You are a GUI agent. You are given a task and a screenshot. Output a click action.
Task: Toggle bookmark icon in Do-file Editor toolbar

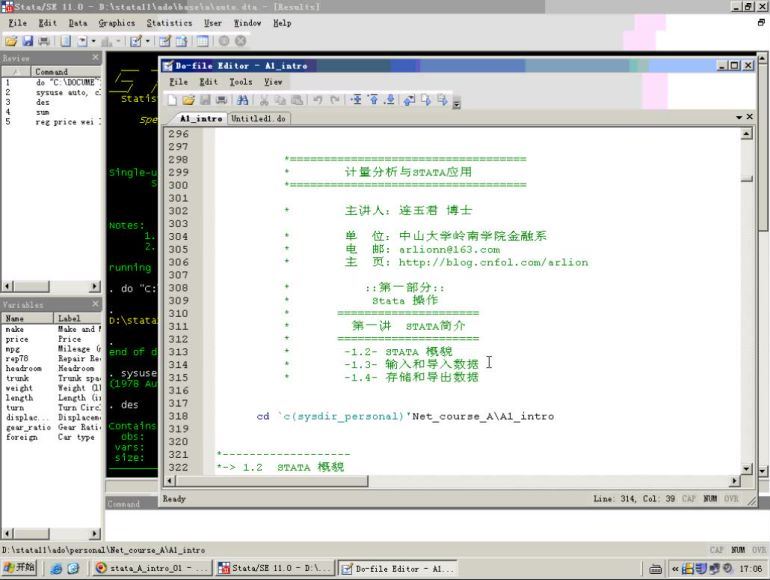pos(356,100)
